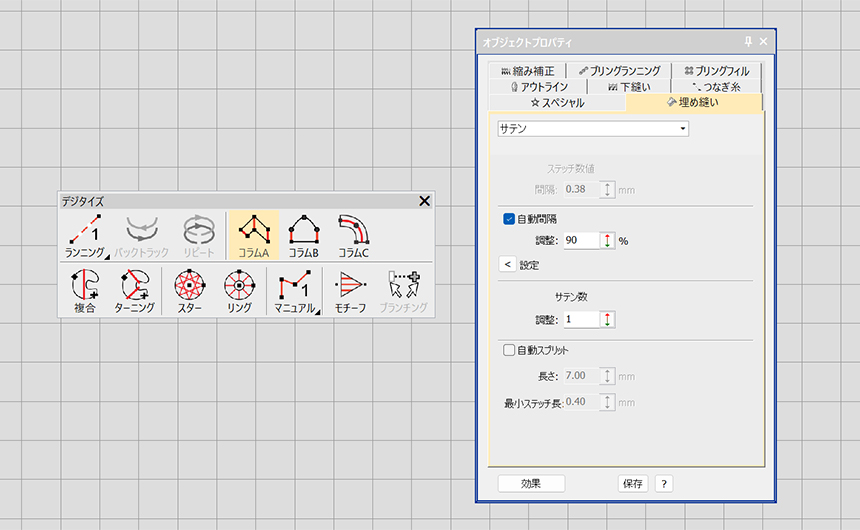The height and width of the screenshot is (530, 860).
Task: Click the 保存 button
Action: tap(633, 483)
